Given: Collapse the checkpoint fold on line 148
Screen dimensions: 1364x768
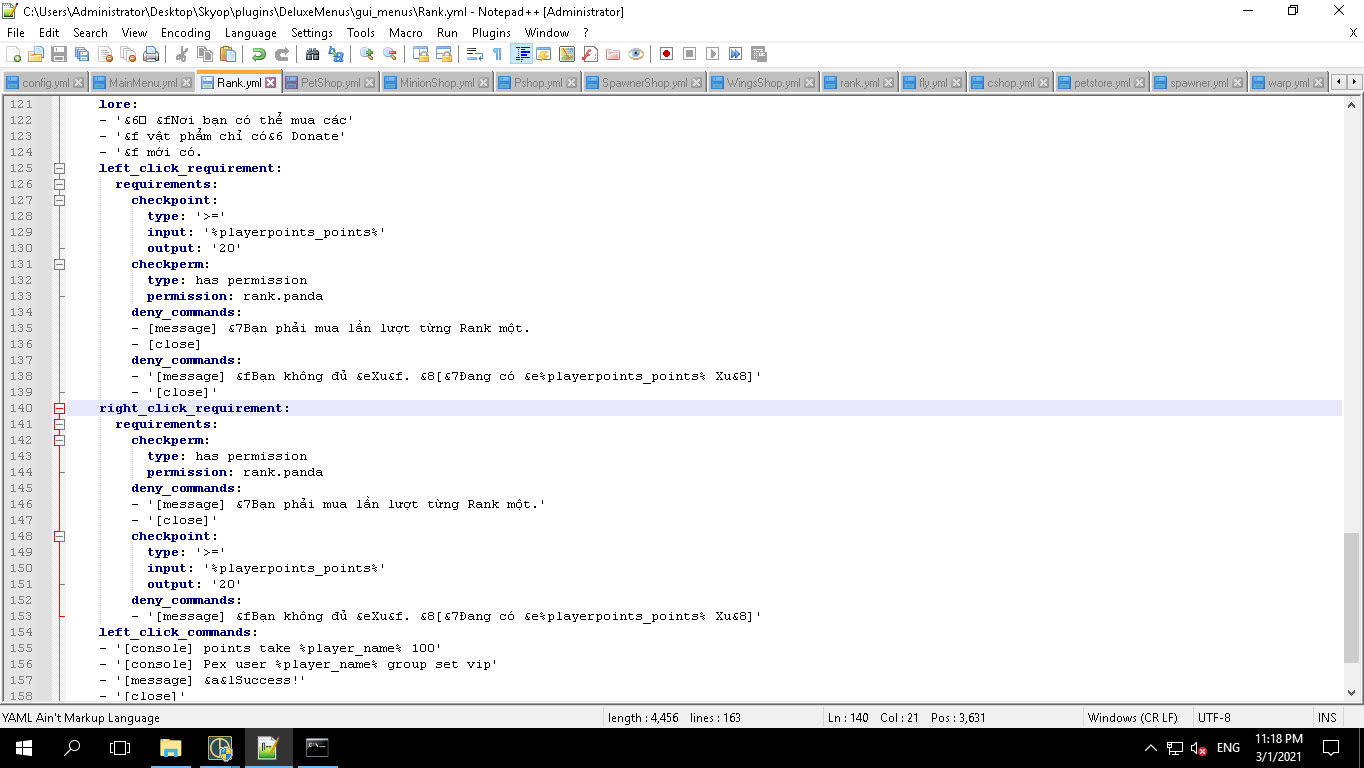Looking at the screenshot, I should pyautogui.click(x=59, y=536).
